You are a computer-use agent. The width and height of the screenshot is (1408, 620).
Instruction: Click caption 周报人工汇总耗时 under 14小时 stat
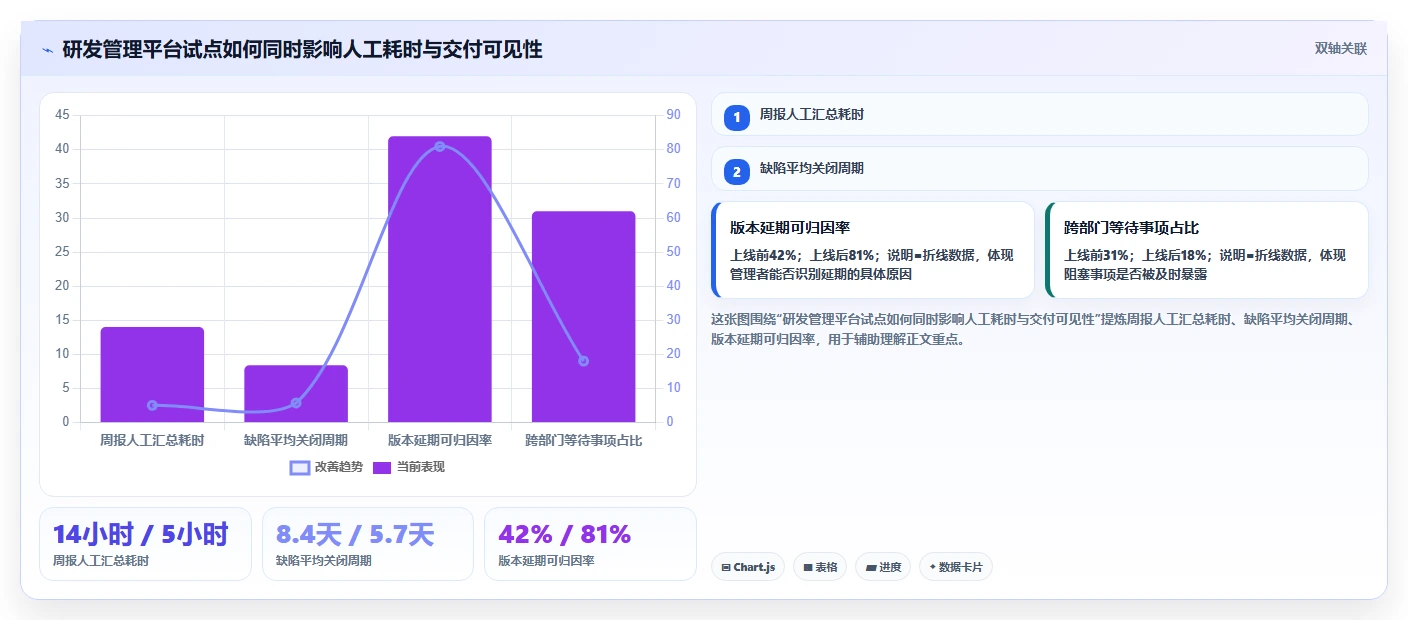(x=101, y=561)
